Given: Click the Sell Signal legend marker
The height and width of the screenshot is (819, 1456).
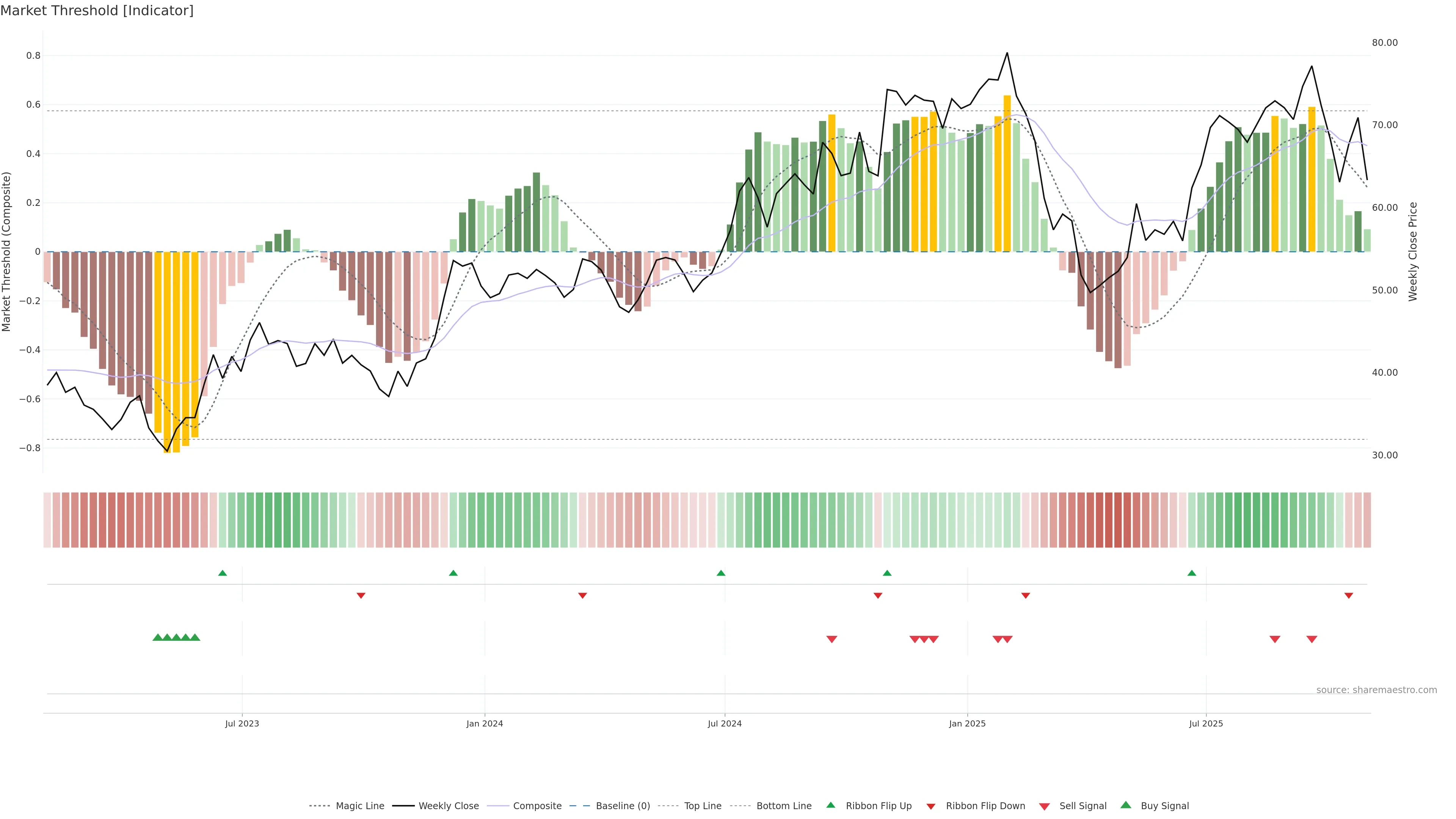Looking at the screenshot, I should tap(1045, 806).
